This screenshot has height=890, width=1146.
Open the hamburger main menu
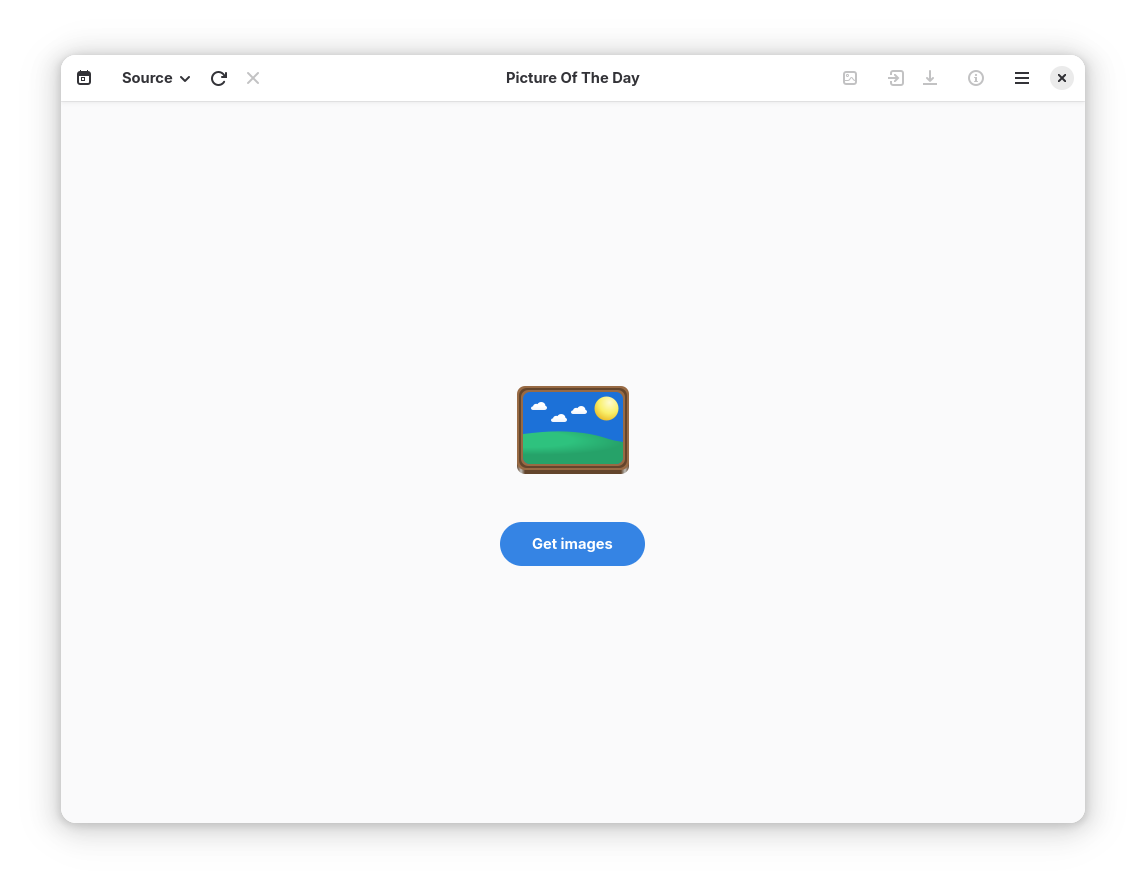click(1022, 78)
